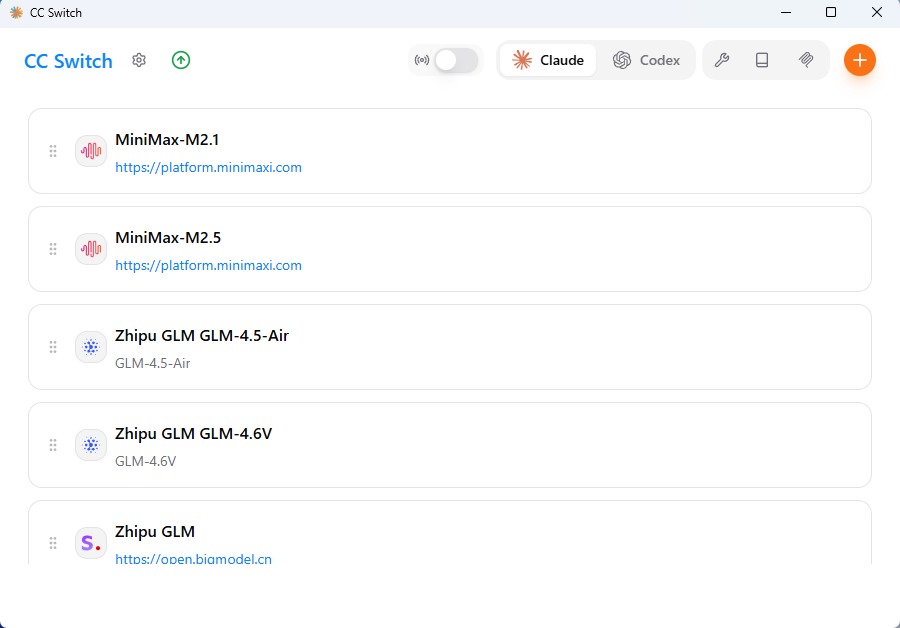Open the book icon in toolbar
The width and height of the screenshot is (900, 628).
click(762, 60)
